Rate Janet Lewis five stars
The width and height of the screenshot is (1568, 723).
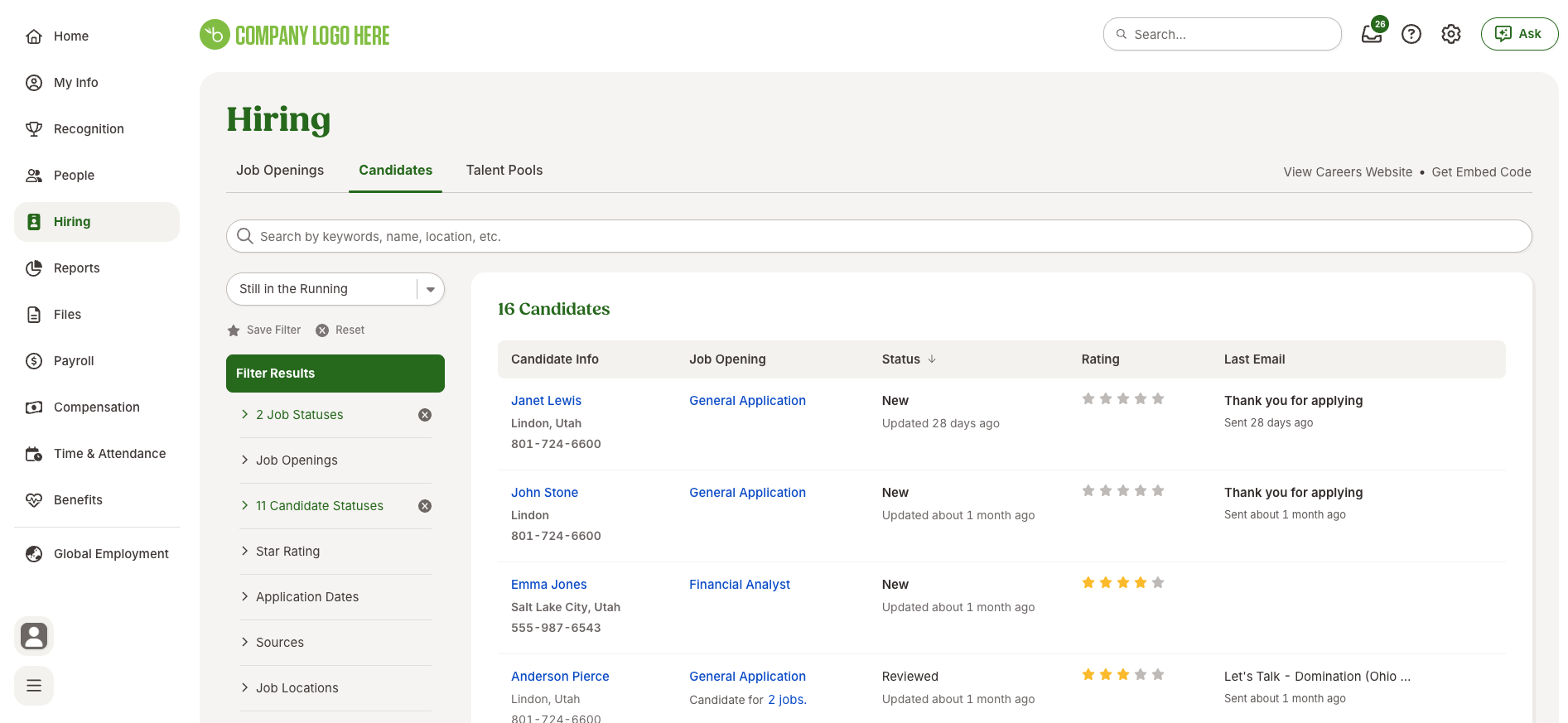point(1158,399)
